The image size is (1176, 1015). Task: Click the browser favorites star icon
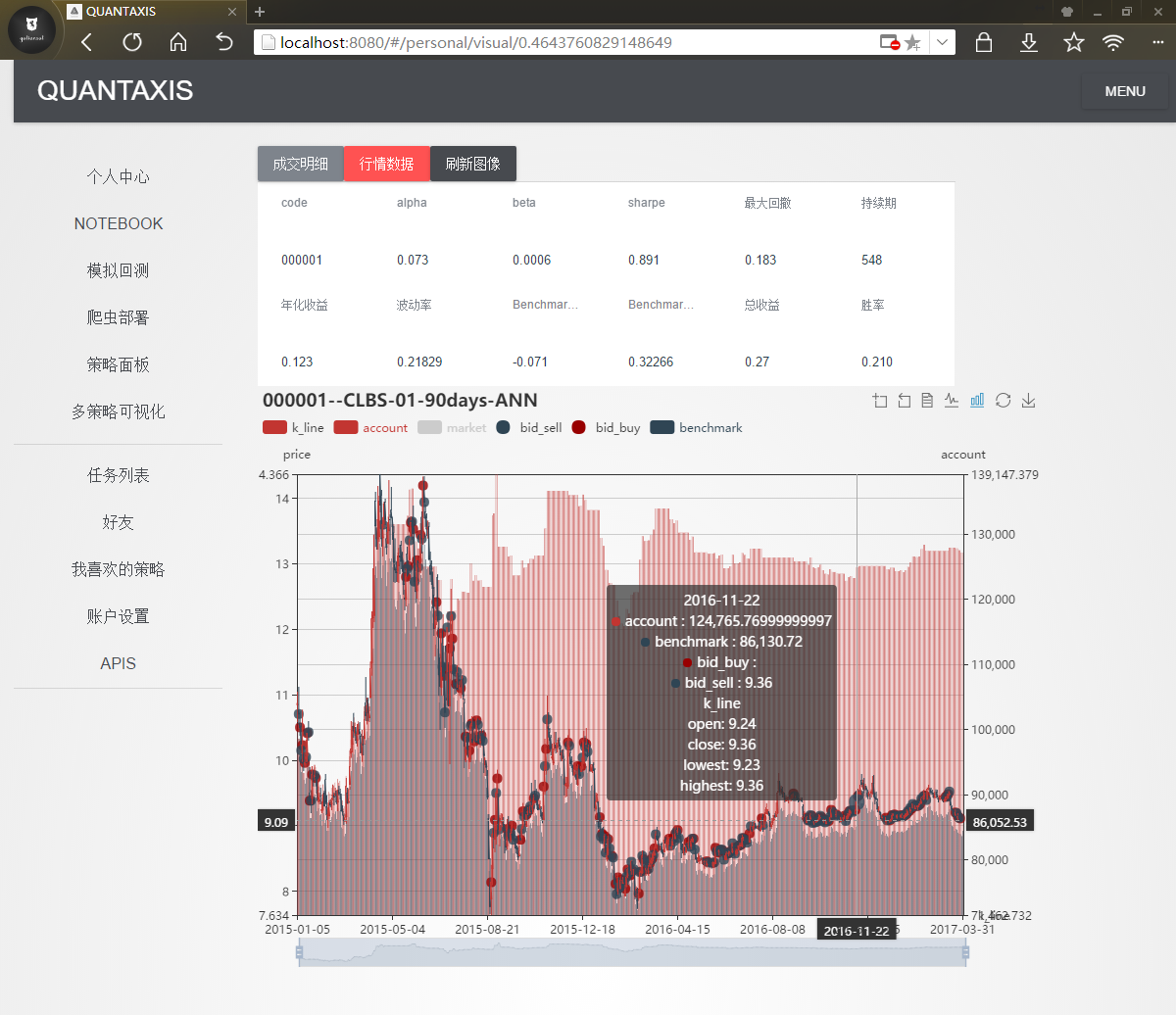tap(1073, 42)
